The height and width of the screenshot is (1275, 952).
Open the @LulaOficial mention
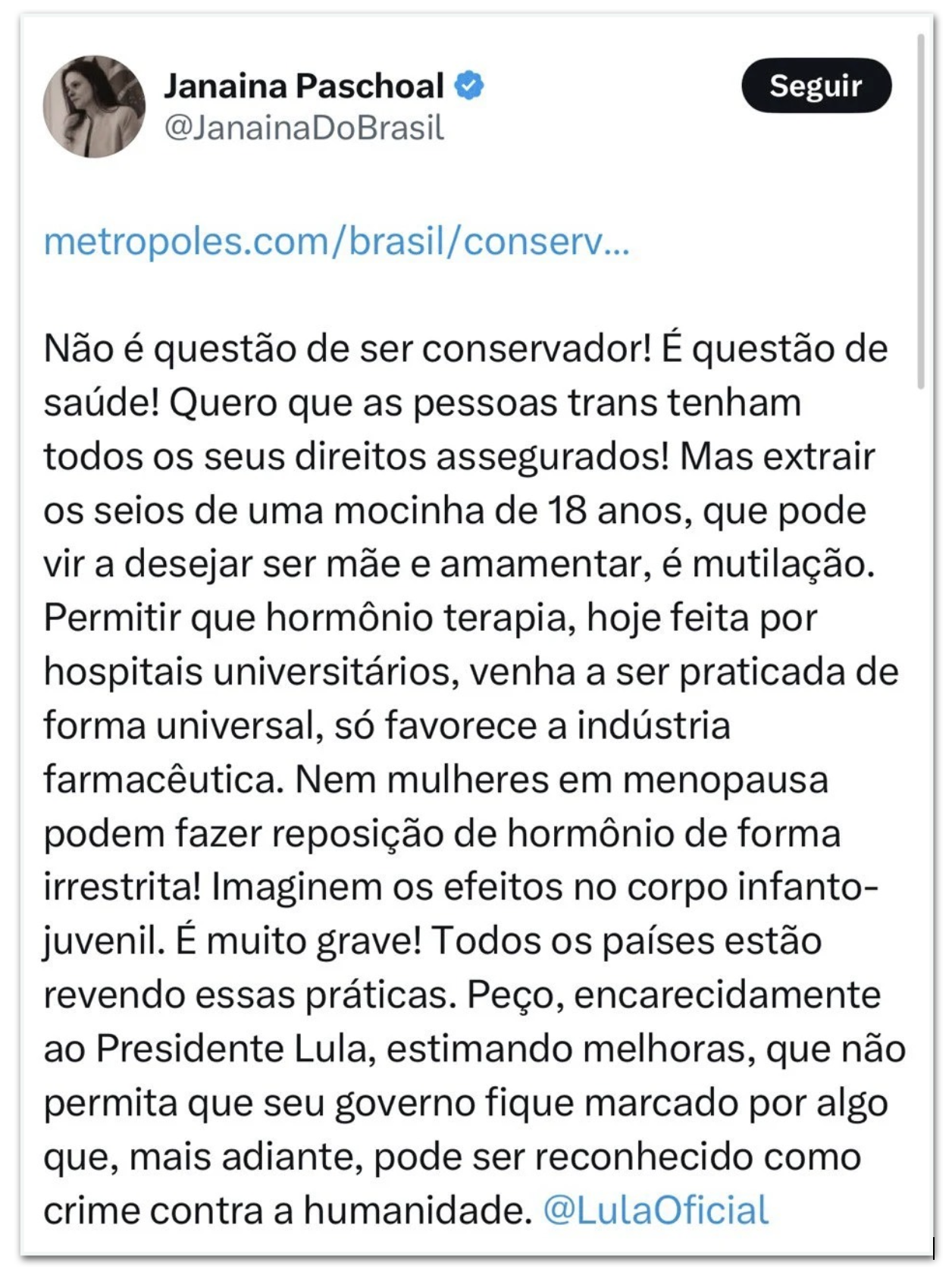click(x=656, y=1211)
